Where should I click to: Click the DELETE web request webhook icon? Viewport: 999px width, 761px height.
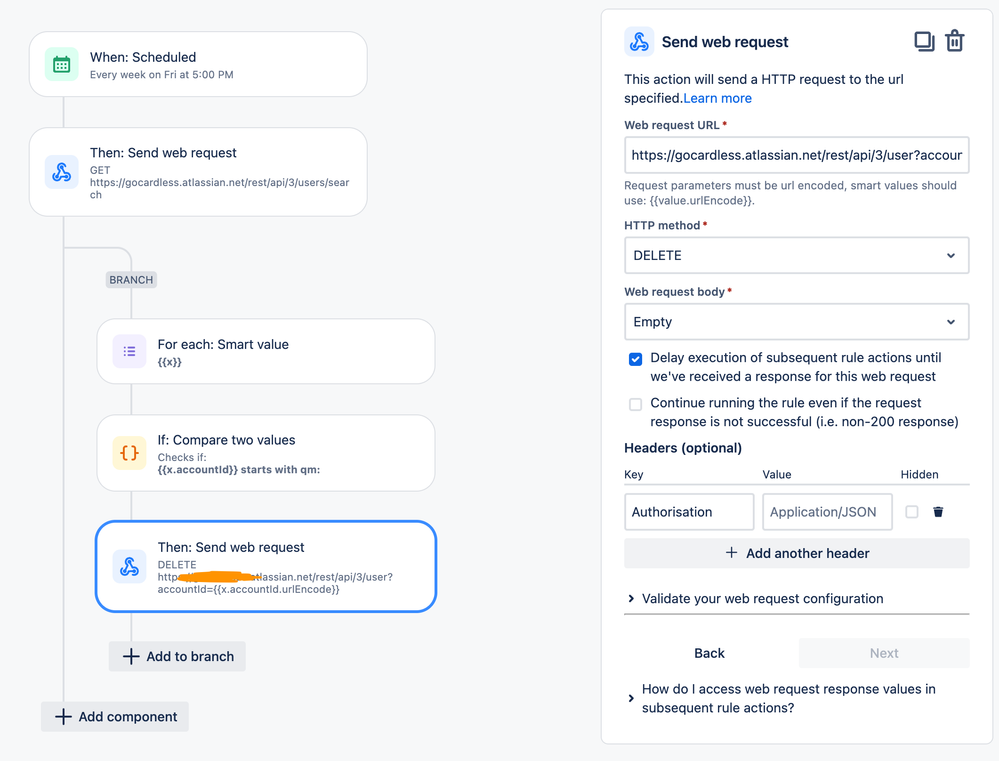(x=129, y=567)
